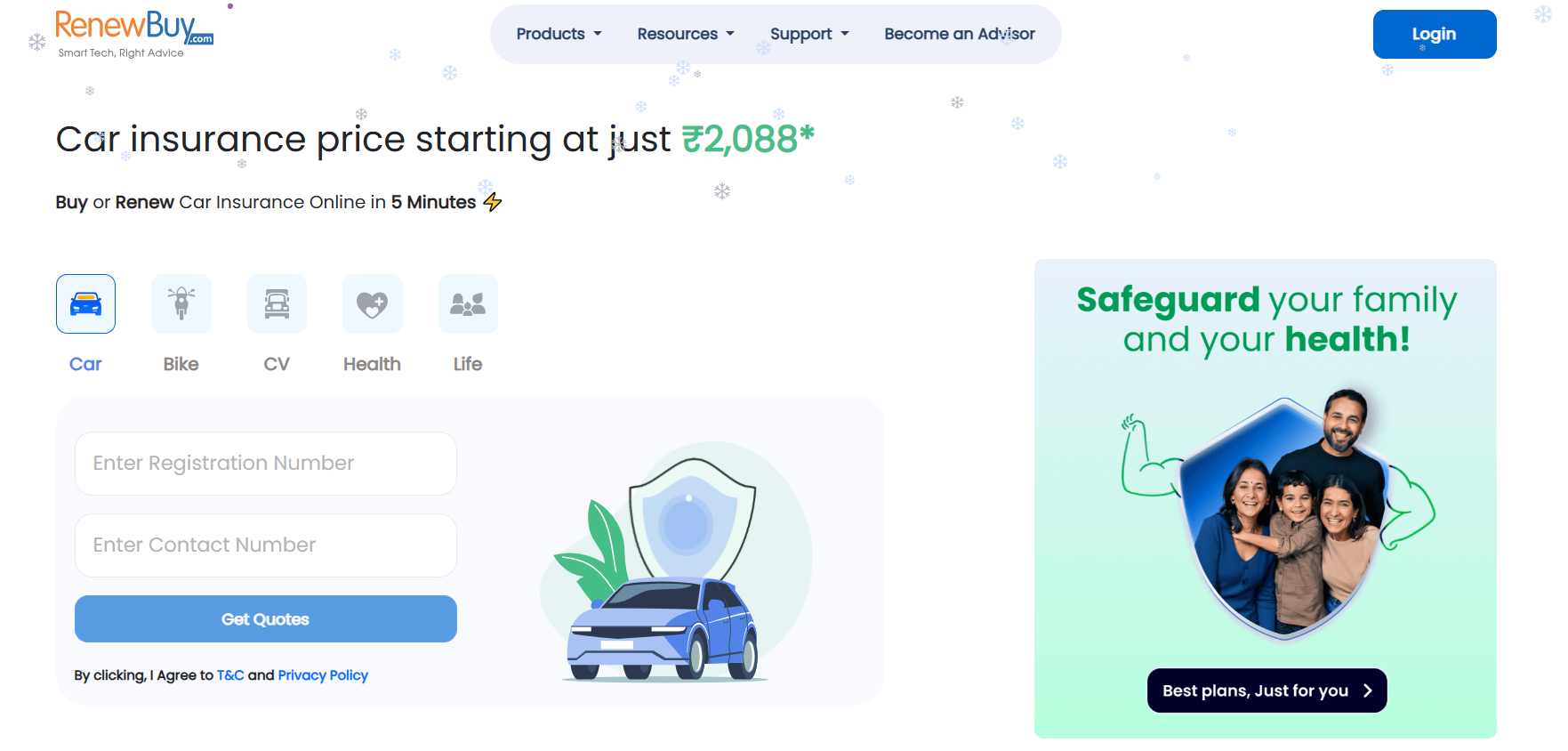Select the Health heart icon
Image resolution: width=1568 pixels, height=751 pixels.
coord(373,303)
